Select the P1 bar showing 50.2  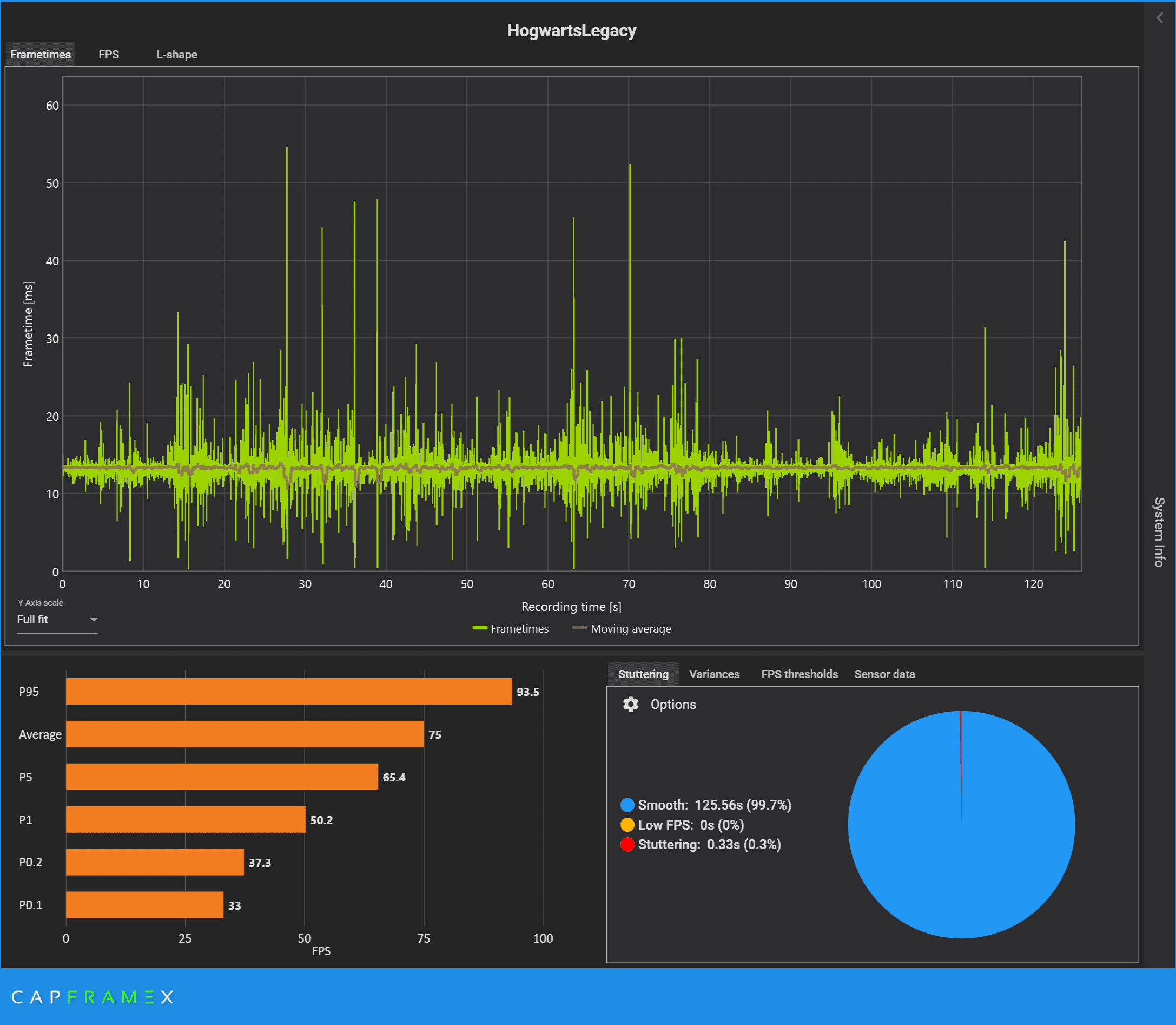click(186, 820)
